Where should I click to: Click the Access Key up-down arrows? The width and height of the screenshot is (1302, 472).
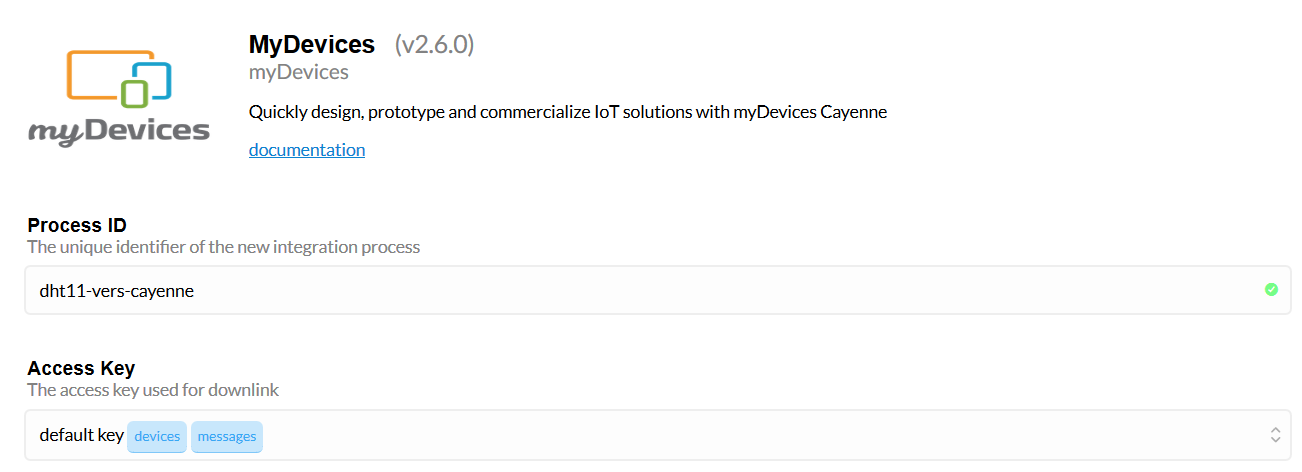1275,435
